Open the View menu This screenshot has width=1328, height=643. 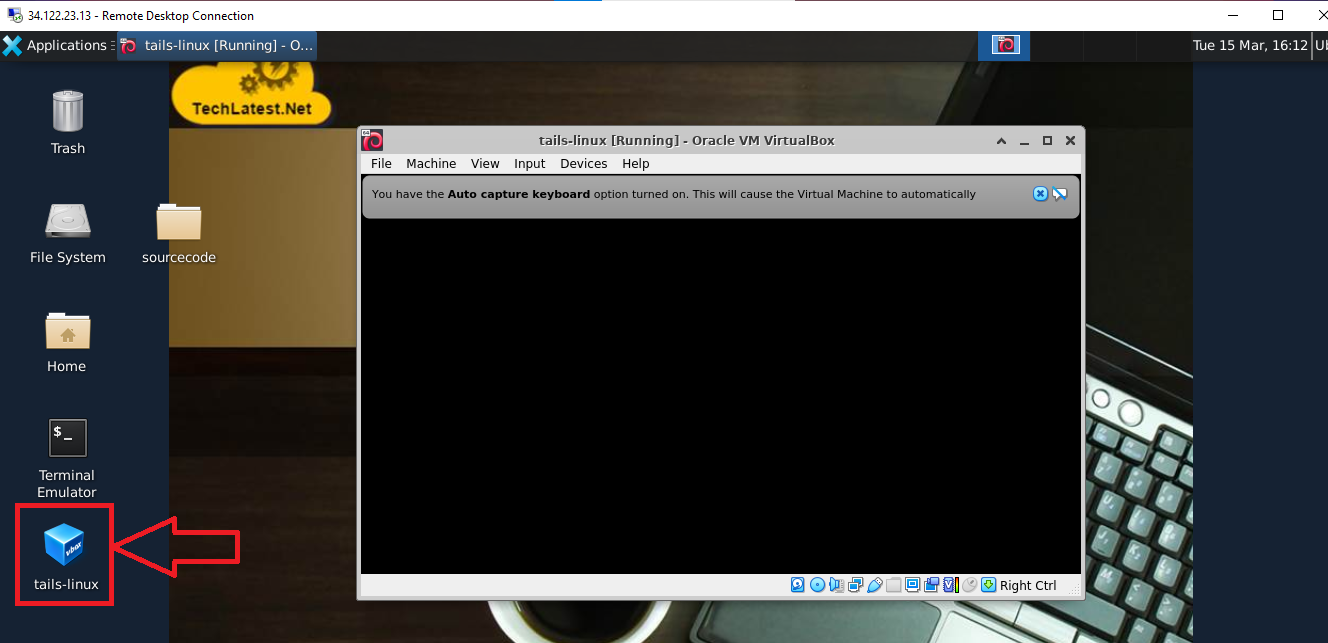(485, 163)
